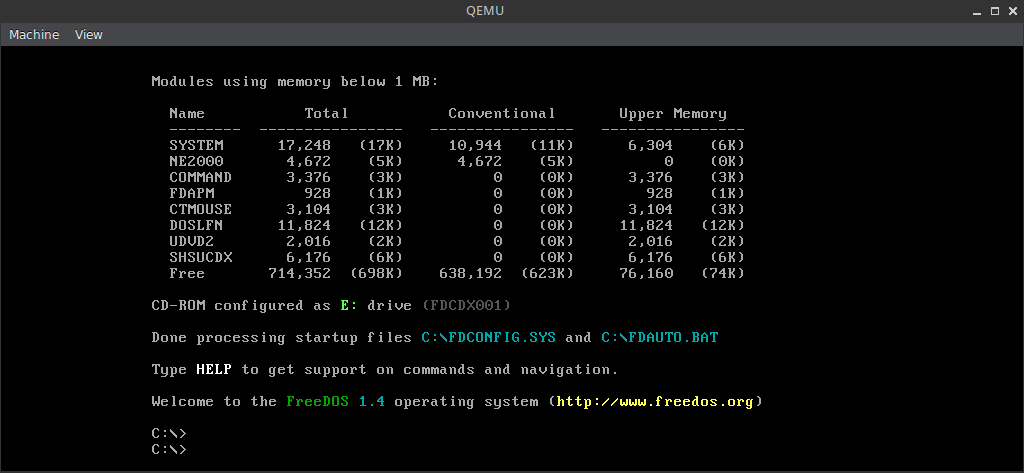Click the C:\FDCONFIG.SYS file path
The height and width of the screenshot is (473, 1024).
(x=488, y=338)
